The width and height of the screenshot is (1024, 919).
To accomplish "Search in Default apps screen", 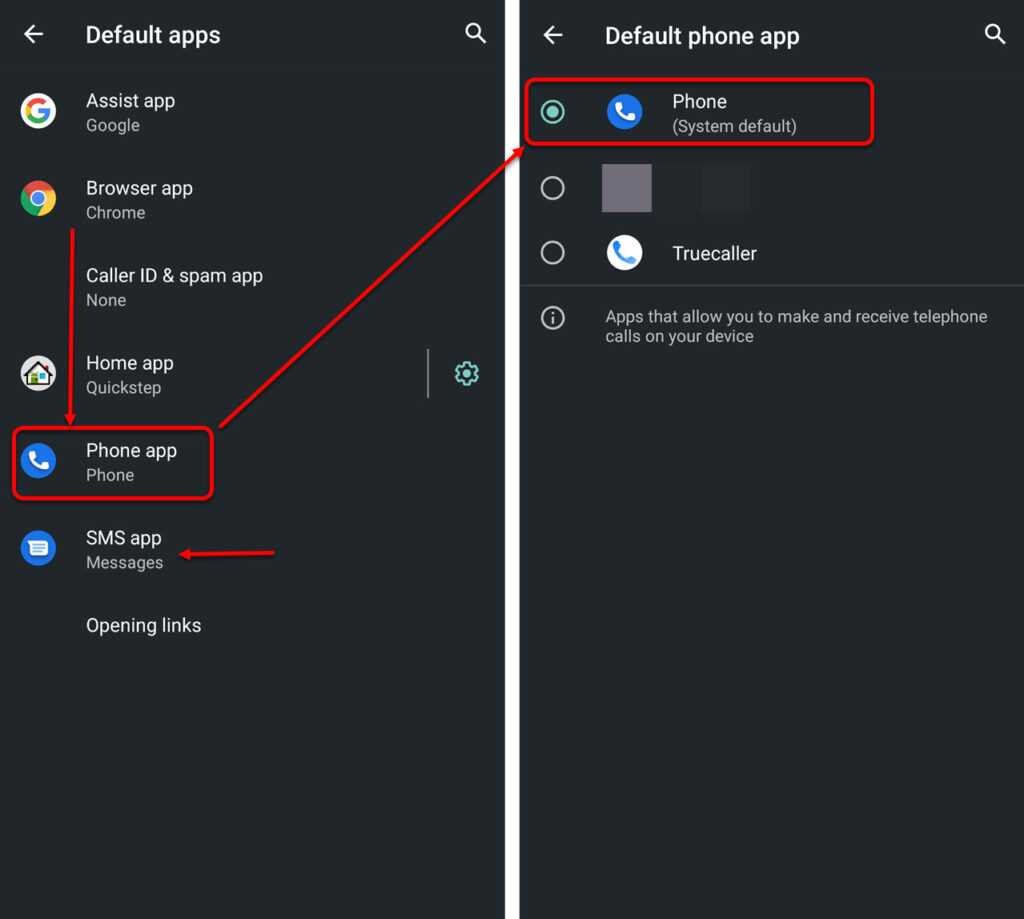I will [x=475, y=33].
